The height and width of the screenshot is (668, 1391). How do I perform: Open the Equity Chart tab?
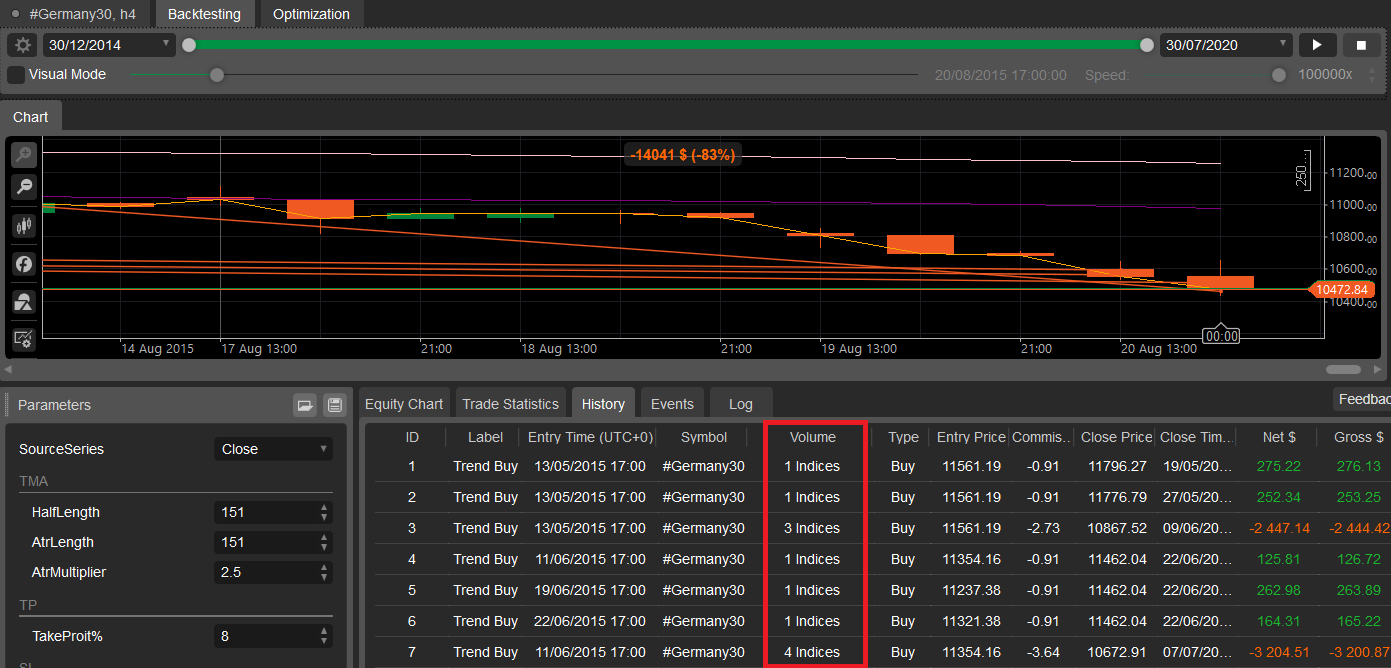click(404, 404)
